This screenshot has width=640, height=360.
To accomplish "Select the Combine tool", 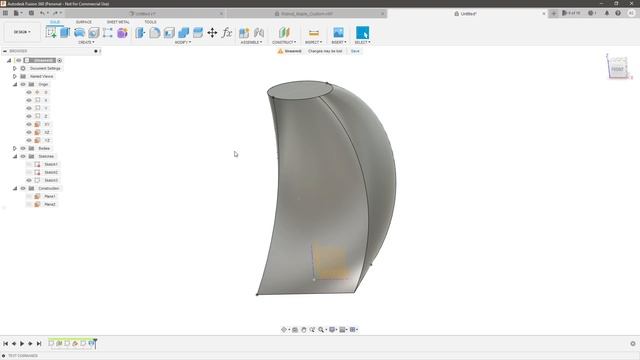I will pyautogui.click(x=183, y=32).
